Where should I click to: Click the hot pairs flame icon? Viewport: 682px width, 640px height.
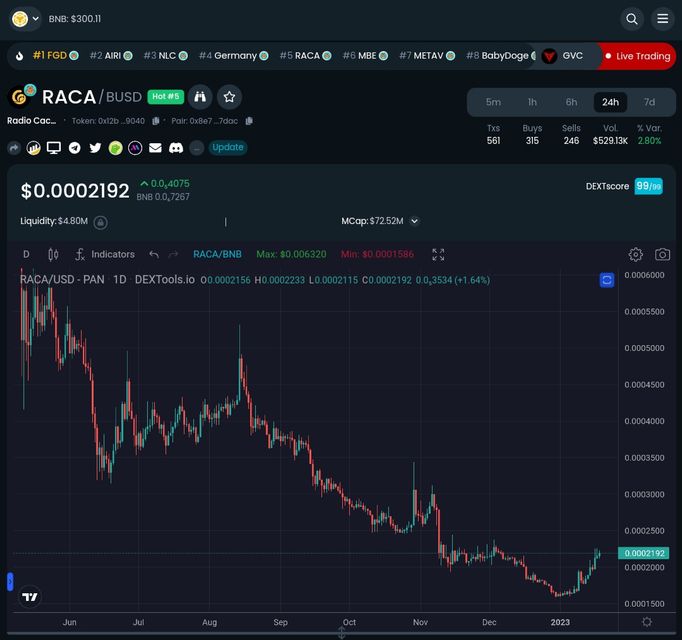click(x=19, y=56)
